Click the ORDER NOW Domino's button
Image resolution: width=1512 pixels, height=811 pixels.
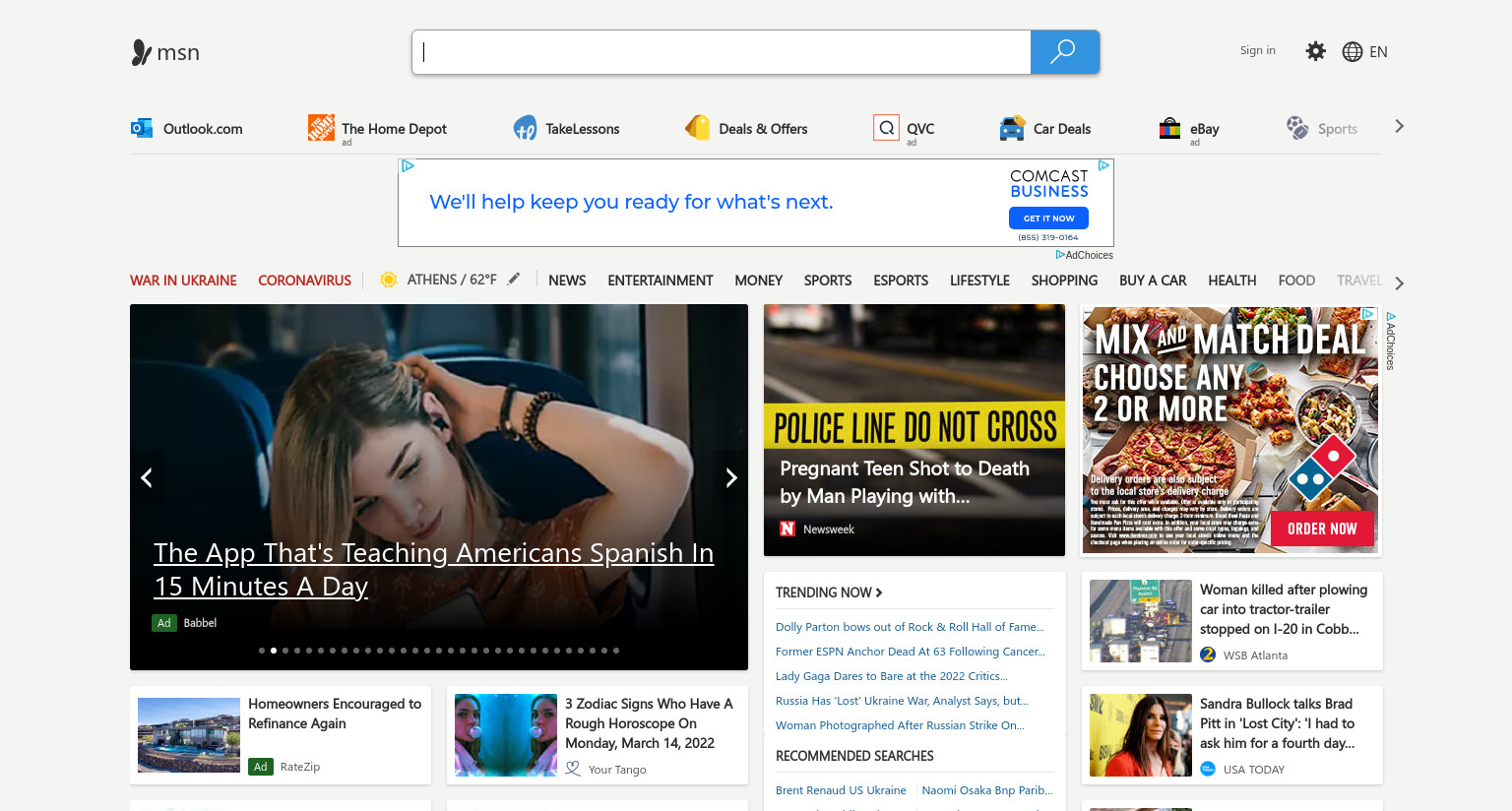[x=1322, y=529]
